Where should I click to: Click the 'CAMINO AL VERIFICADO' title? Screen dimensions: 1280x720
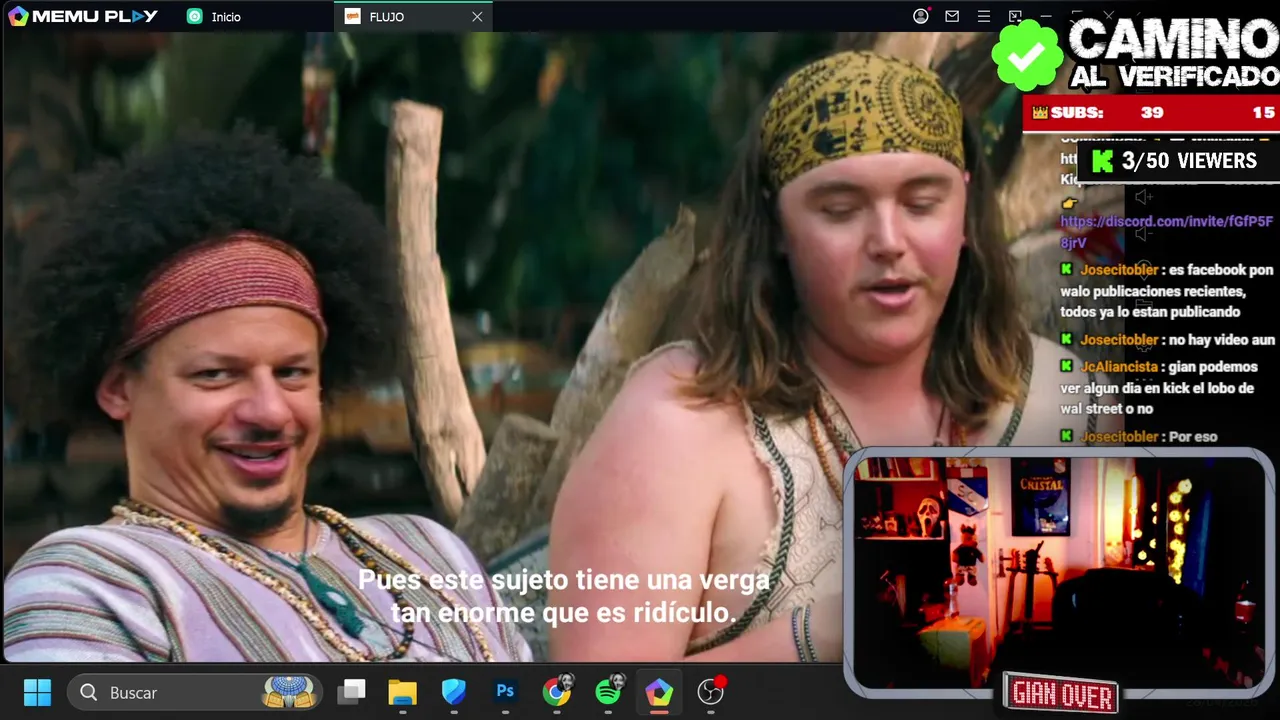coord(1173,53)
